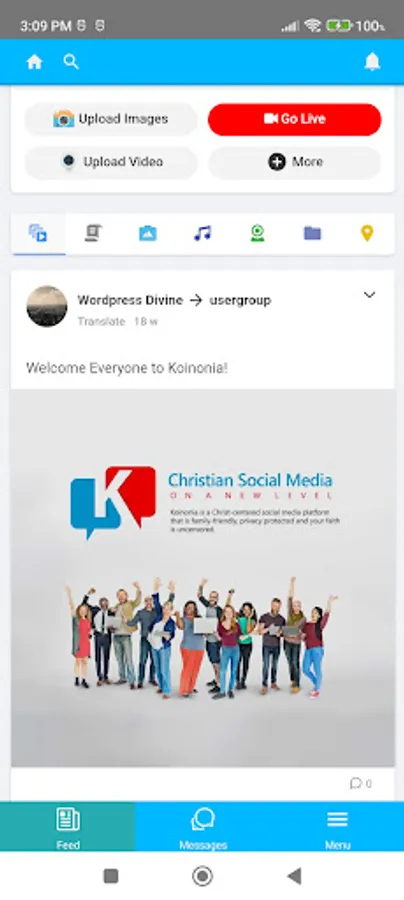
Task: Click the Upload Images button
Action: pyautogui.click(x=111, y=119)
